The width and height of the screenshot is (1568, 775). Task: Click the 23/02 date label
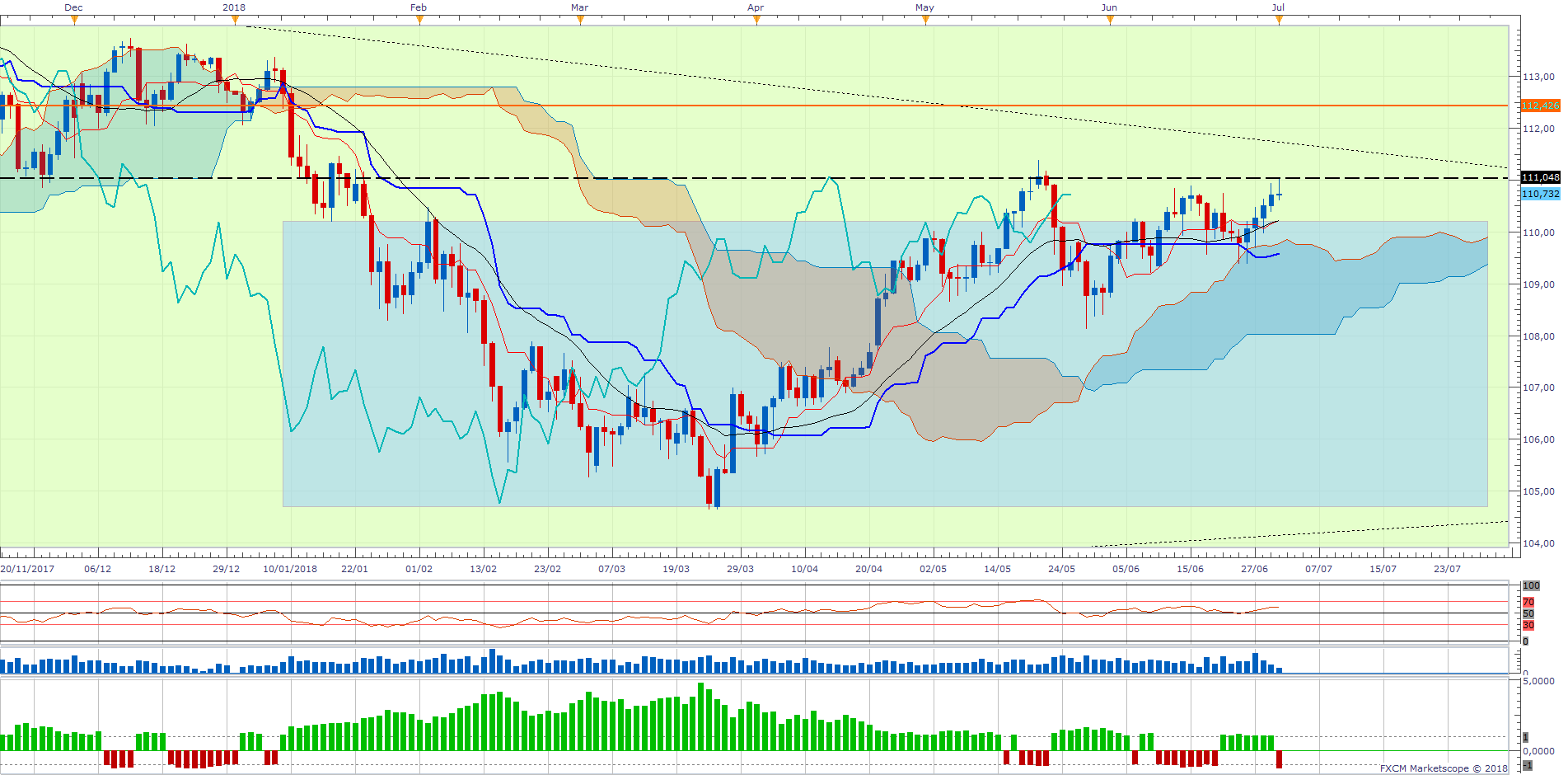547,569
